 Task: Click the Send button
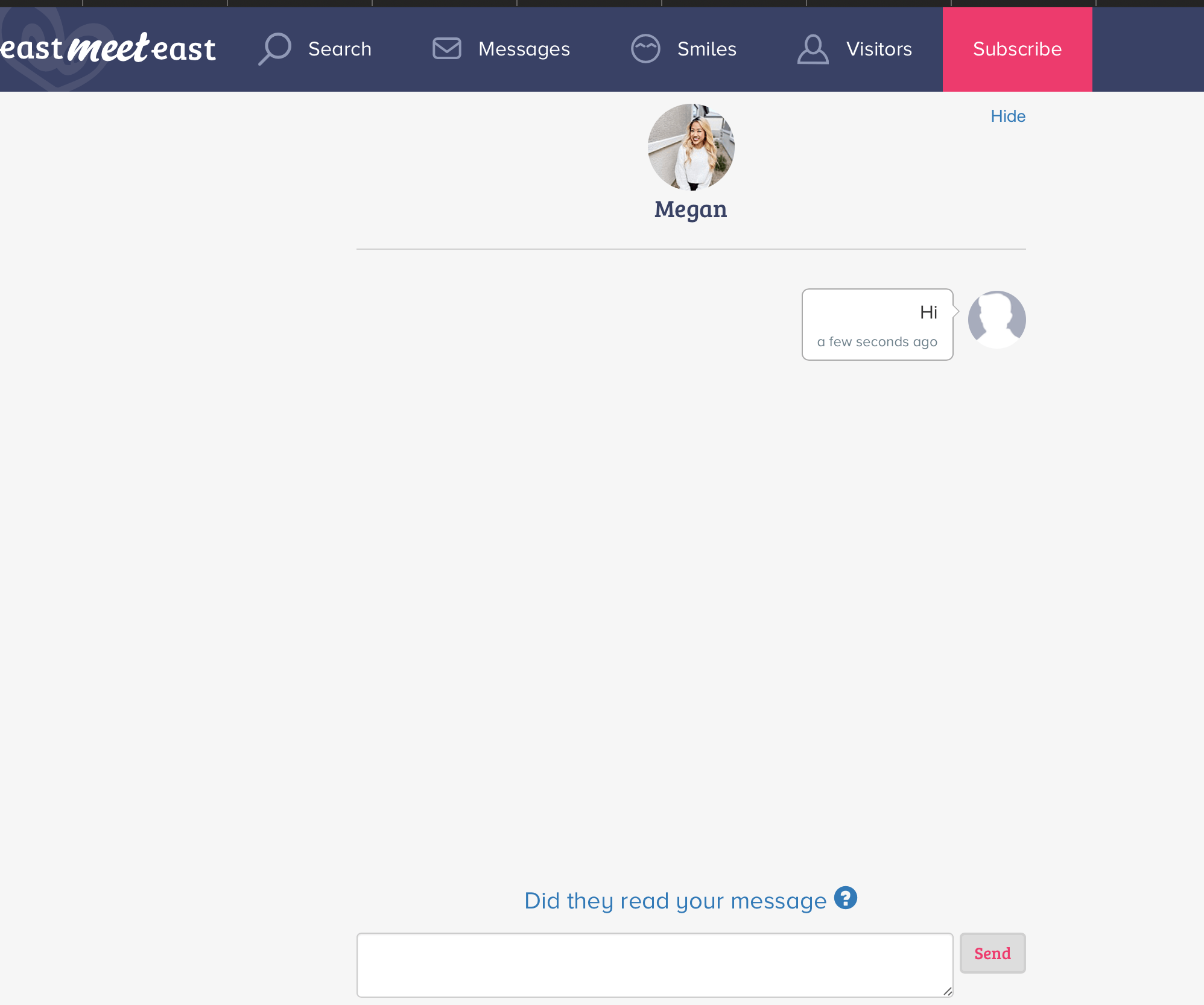tap(993, 953)
